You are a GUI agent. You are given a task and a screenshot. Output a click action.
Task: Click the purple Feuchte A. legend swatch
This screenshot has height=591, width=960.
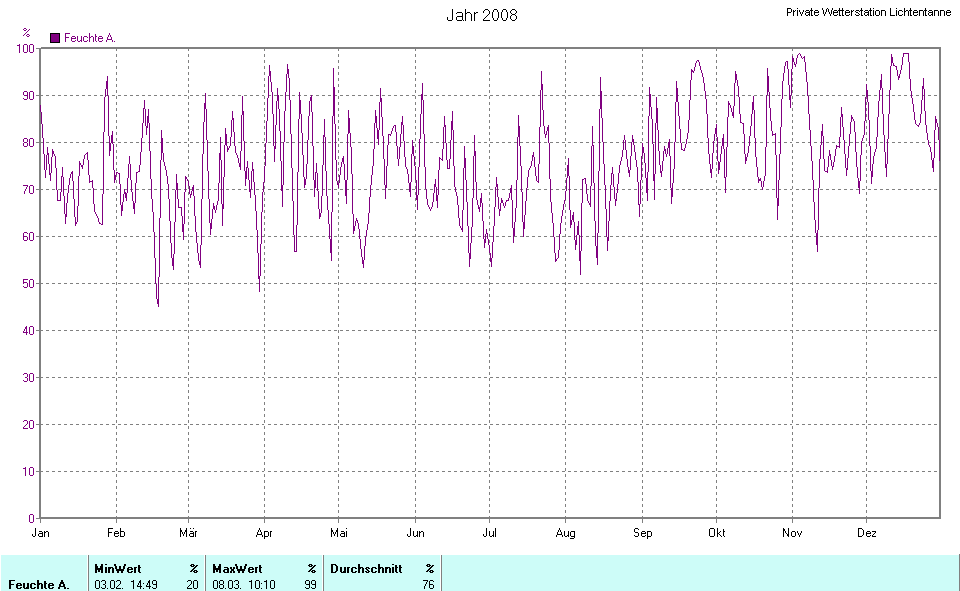[x=55, y=38]
